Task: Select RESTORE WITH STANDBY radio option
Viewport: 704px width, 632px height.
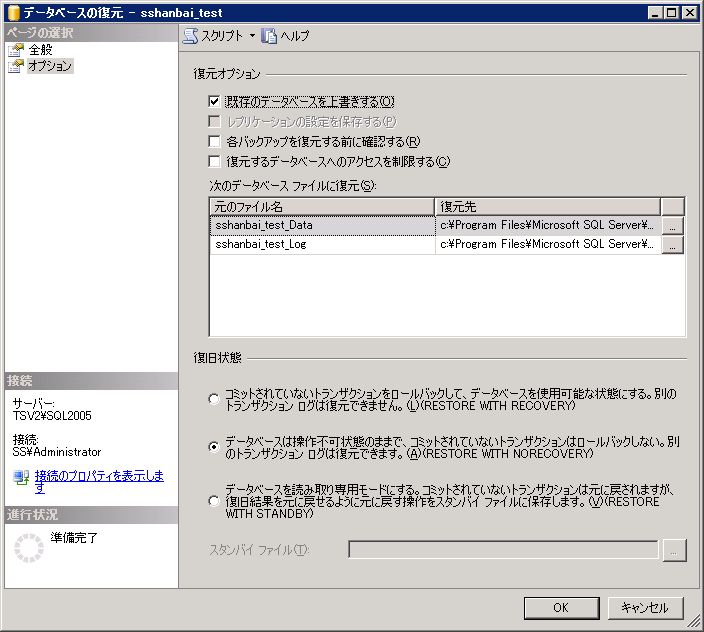Action: click(214, 501)
